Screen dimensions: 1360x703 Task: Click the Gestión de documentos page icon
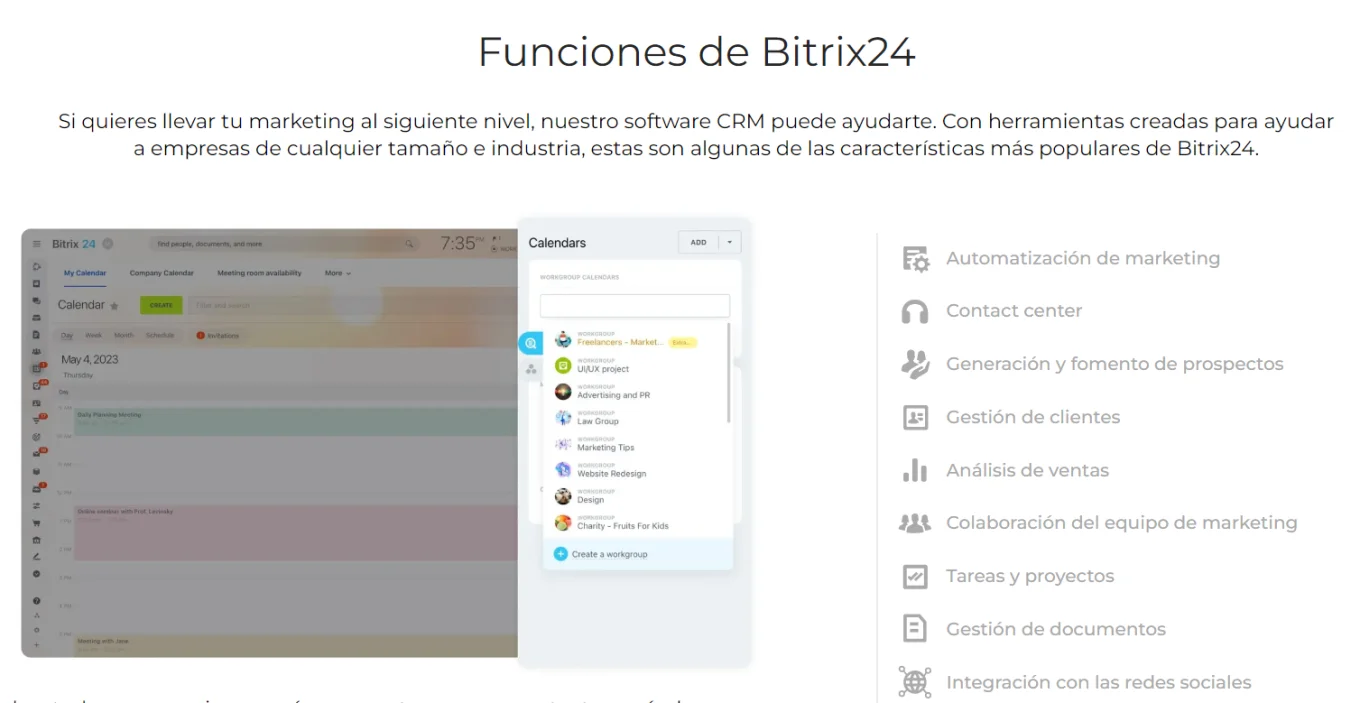pos(915,629)
